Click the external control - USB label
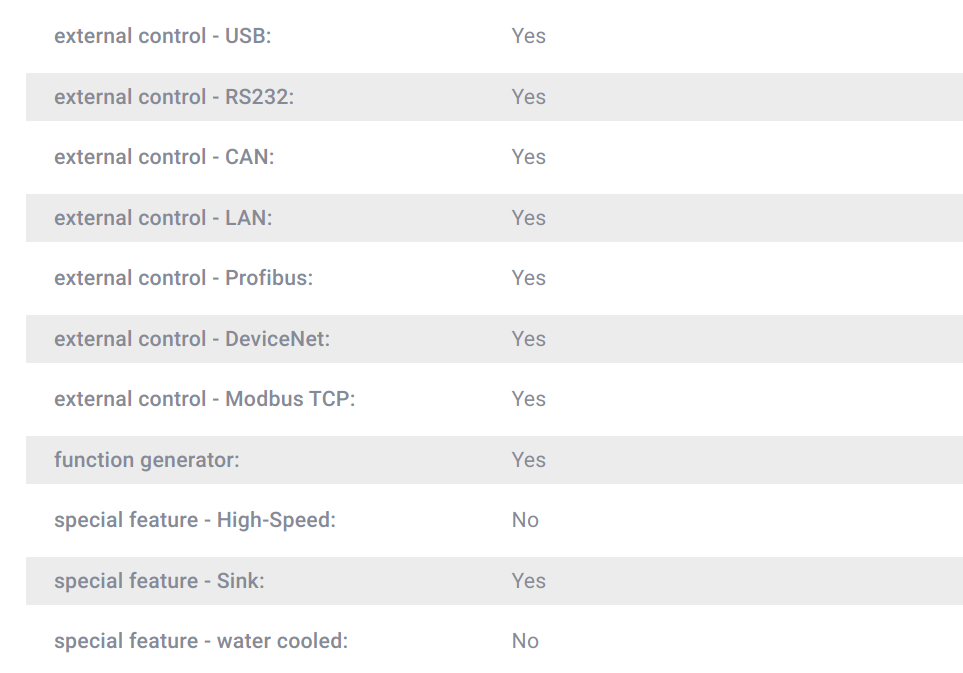 [163, 36]
